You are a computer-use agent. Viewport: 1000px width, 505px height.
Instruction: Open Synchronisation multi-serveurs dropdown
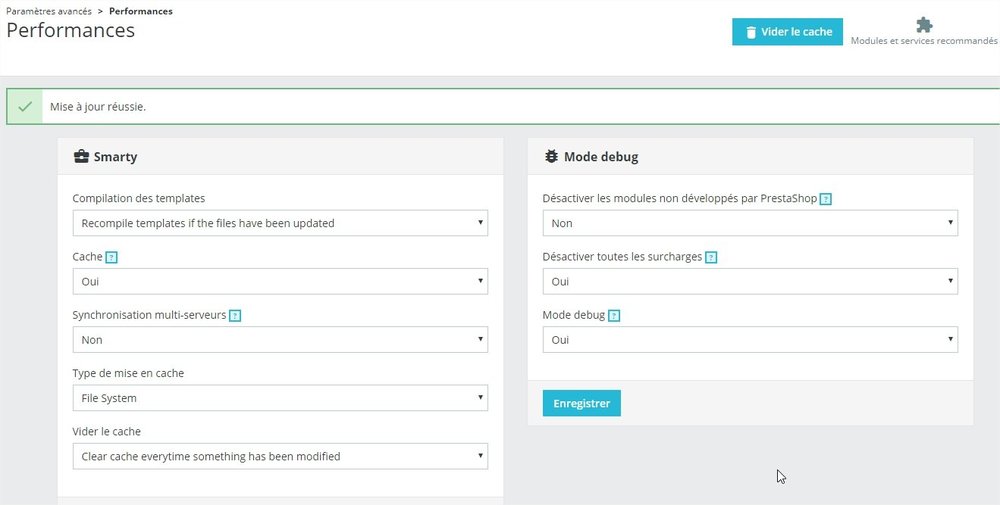point(280,340)
